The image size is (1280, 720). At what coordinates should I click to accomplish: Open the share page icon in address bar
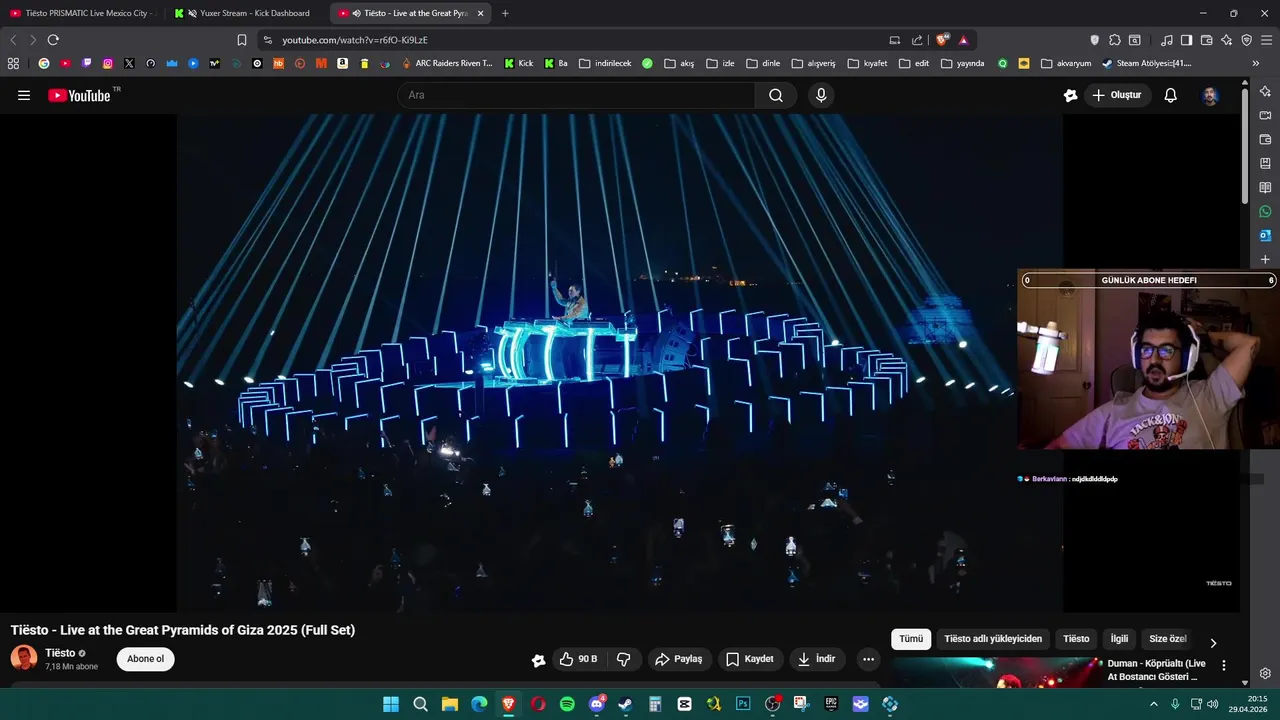pyautogui.click(x=917, y=40)
